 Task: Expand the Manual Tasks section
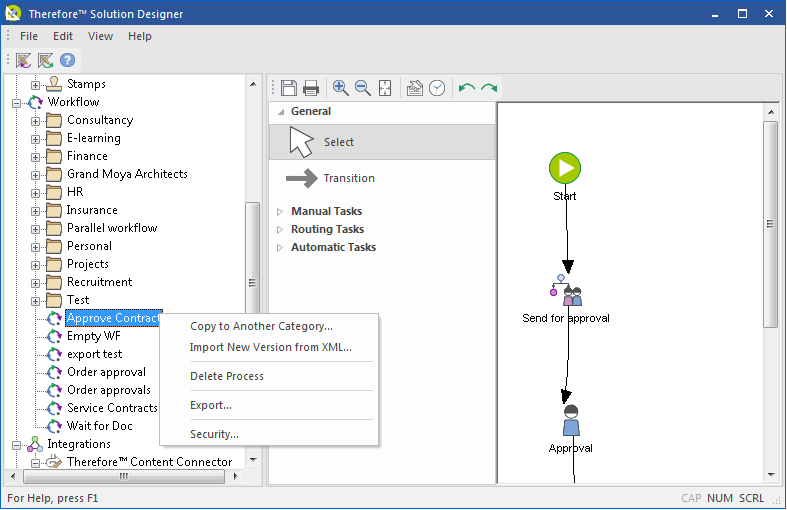(280, 211)
